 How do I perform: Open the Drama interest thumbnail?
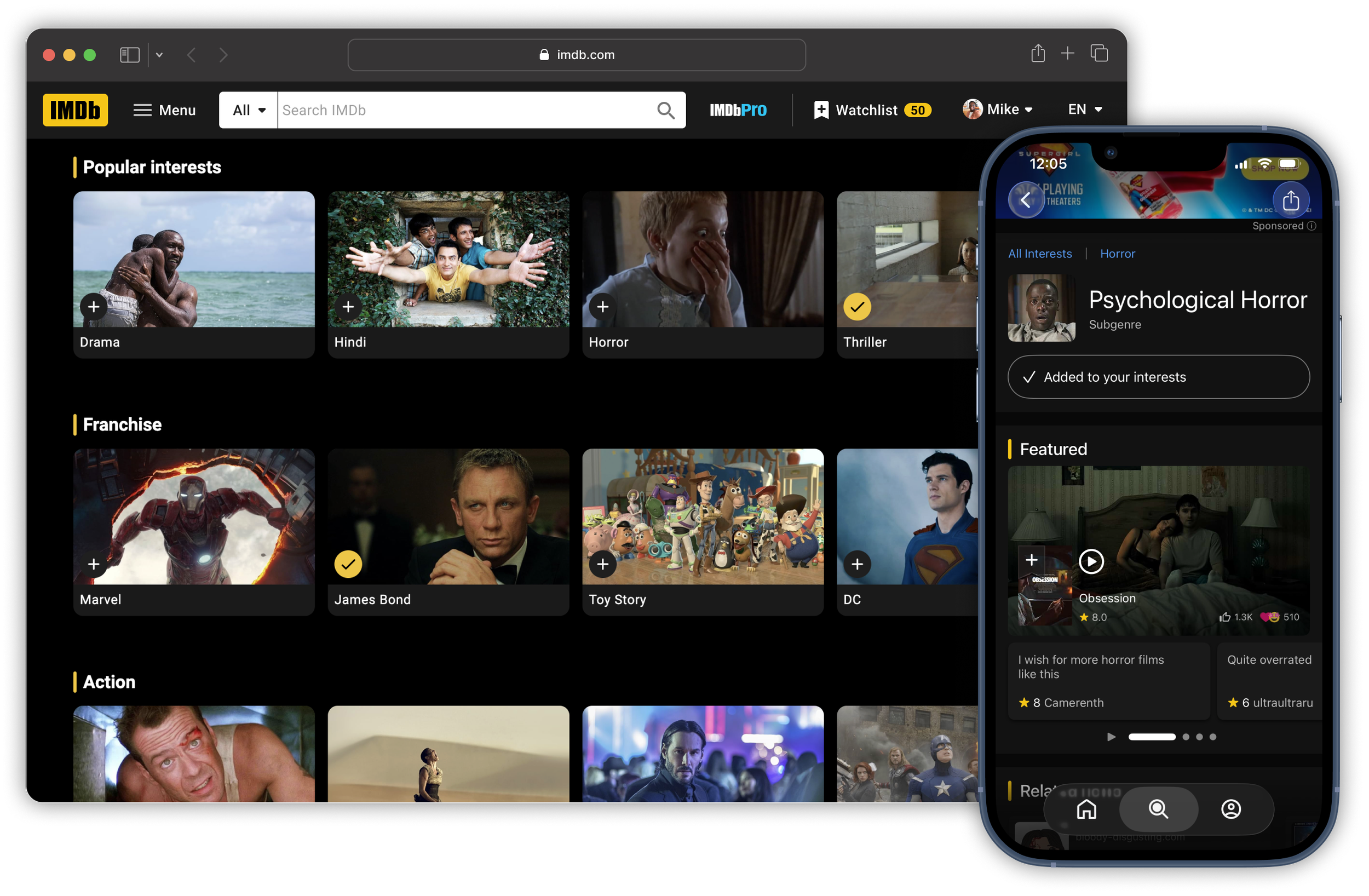tap(194, 259)
